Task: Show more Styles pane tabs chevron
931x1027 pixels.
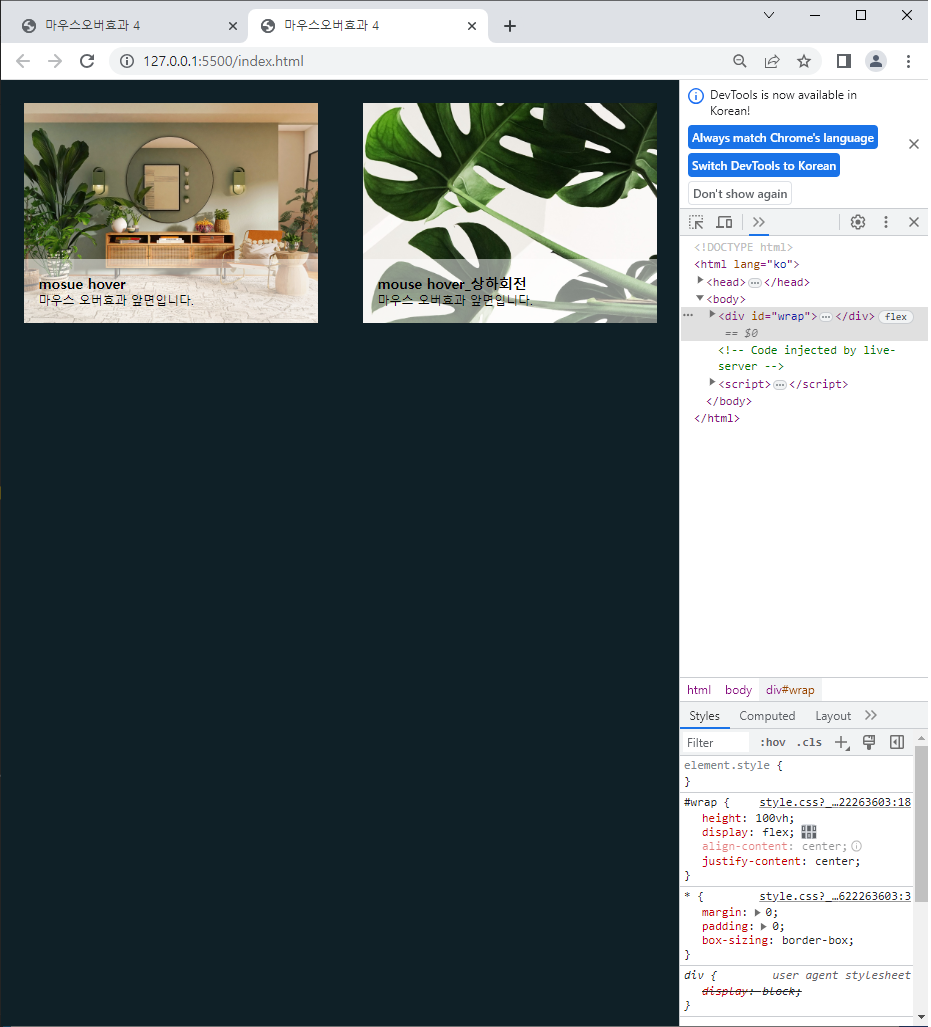Action: 871,716
